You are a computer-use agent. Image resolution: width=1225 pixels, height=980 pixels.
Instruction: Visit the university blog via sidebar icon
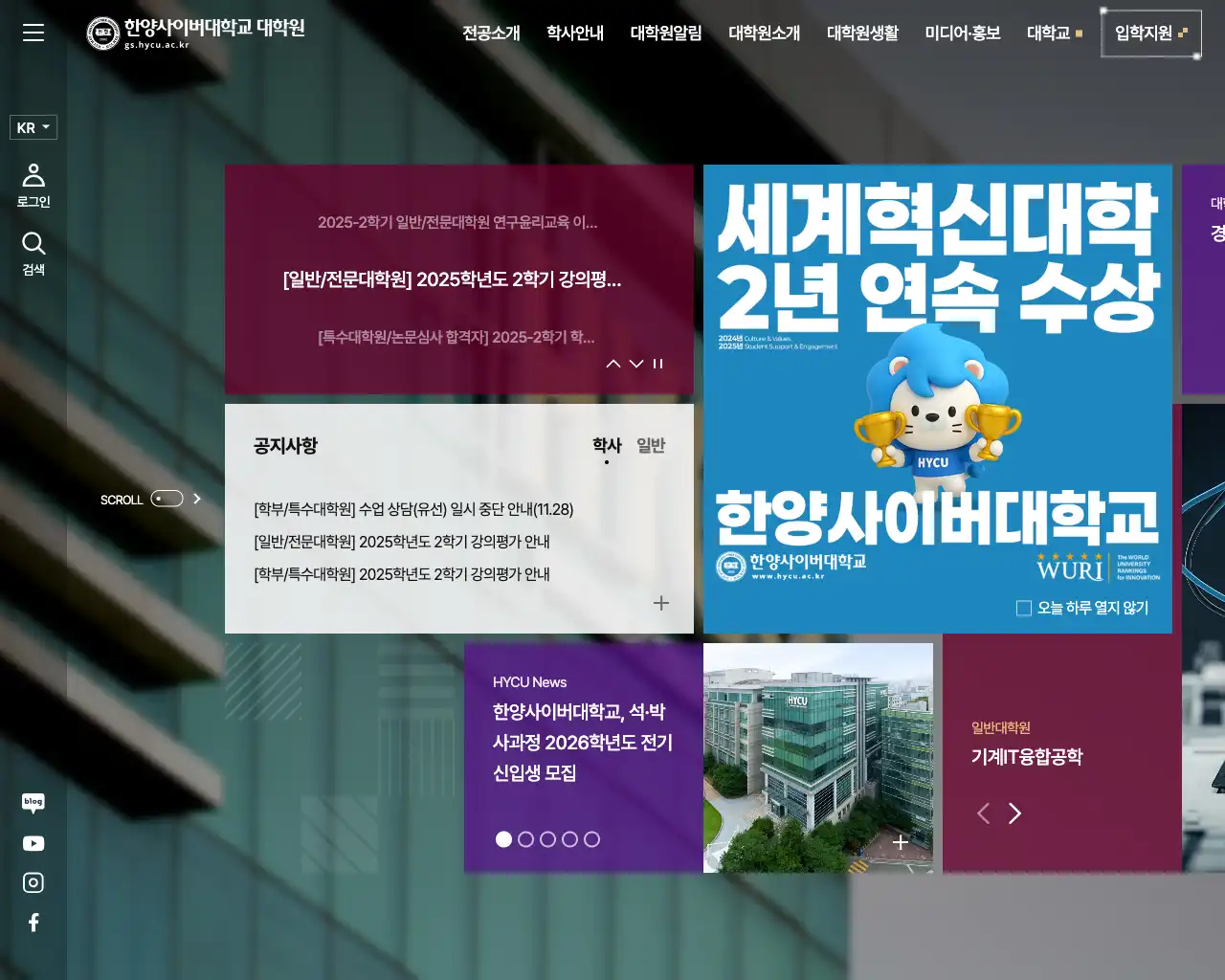coord(33,803)
